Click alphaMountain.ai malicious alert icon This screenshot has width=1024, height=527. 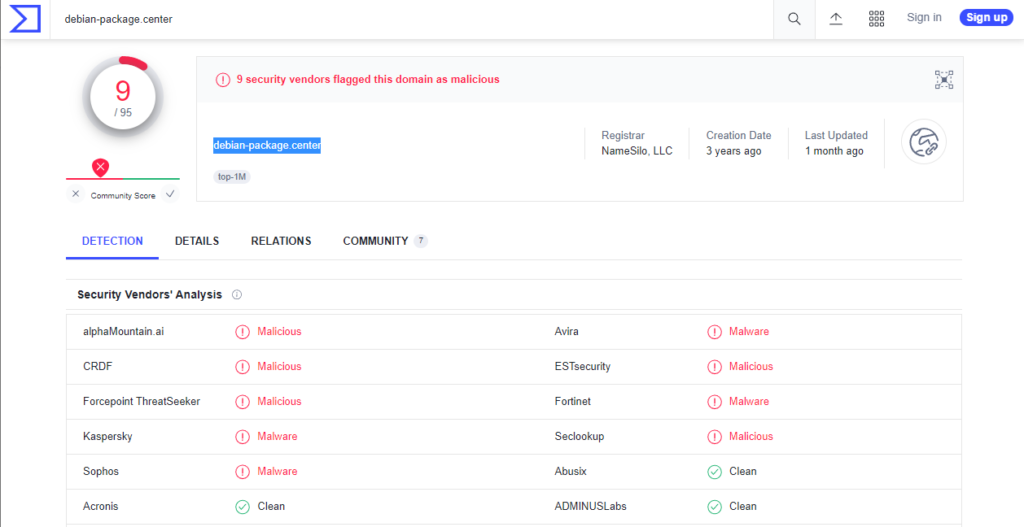[242, 332]
